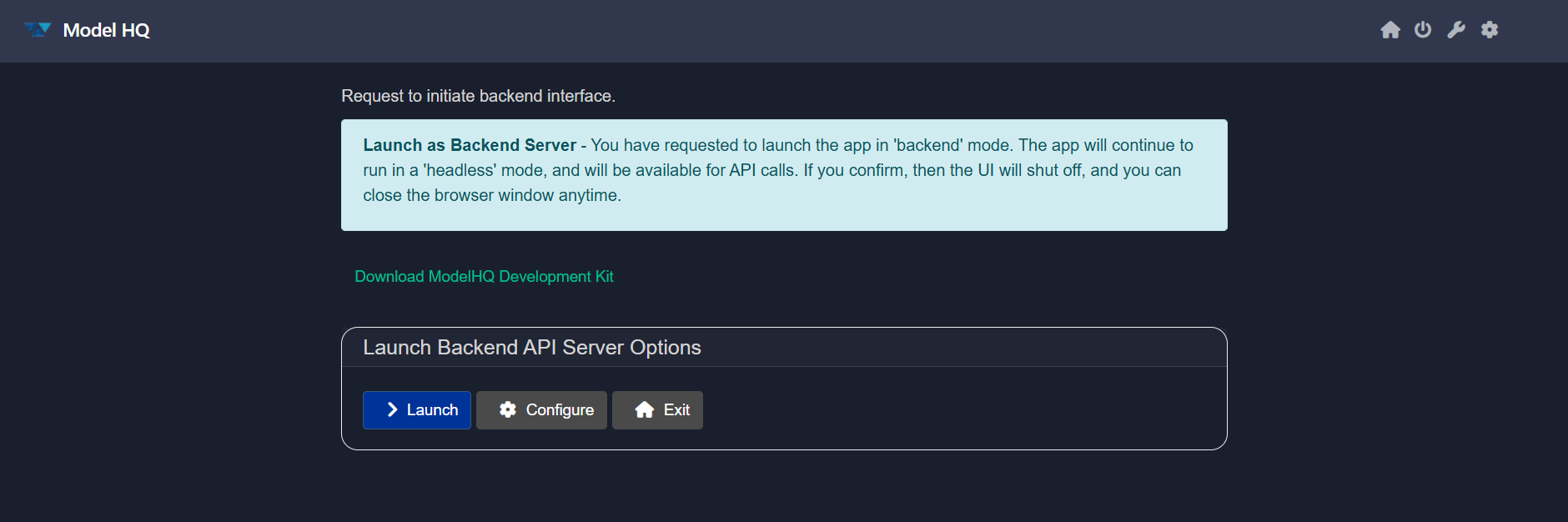This screenshot has height=522, width=1568.
Task: Click the 'Exit' label text
Action: 676,409
